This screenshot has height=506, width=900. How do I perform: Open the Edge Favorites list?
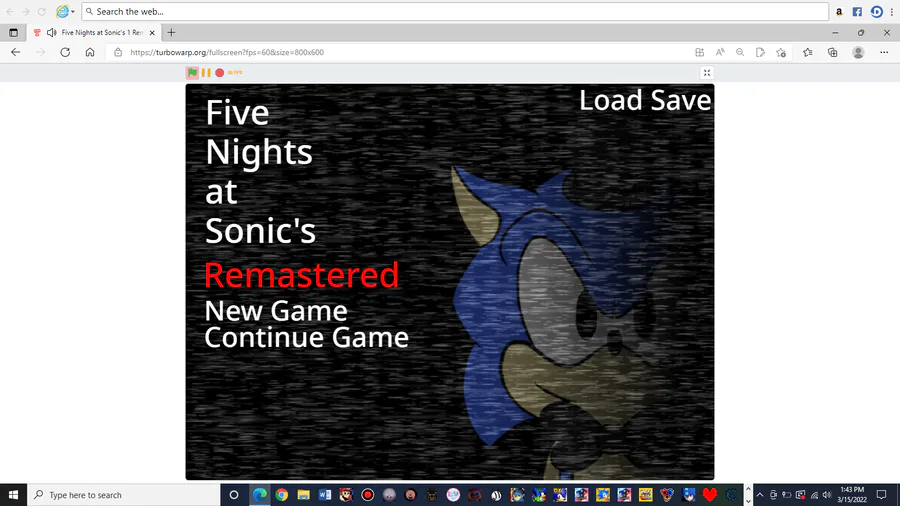click(808, 52)
